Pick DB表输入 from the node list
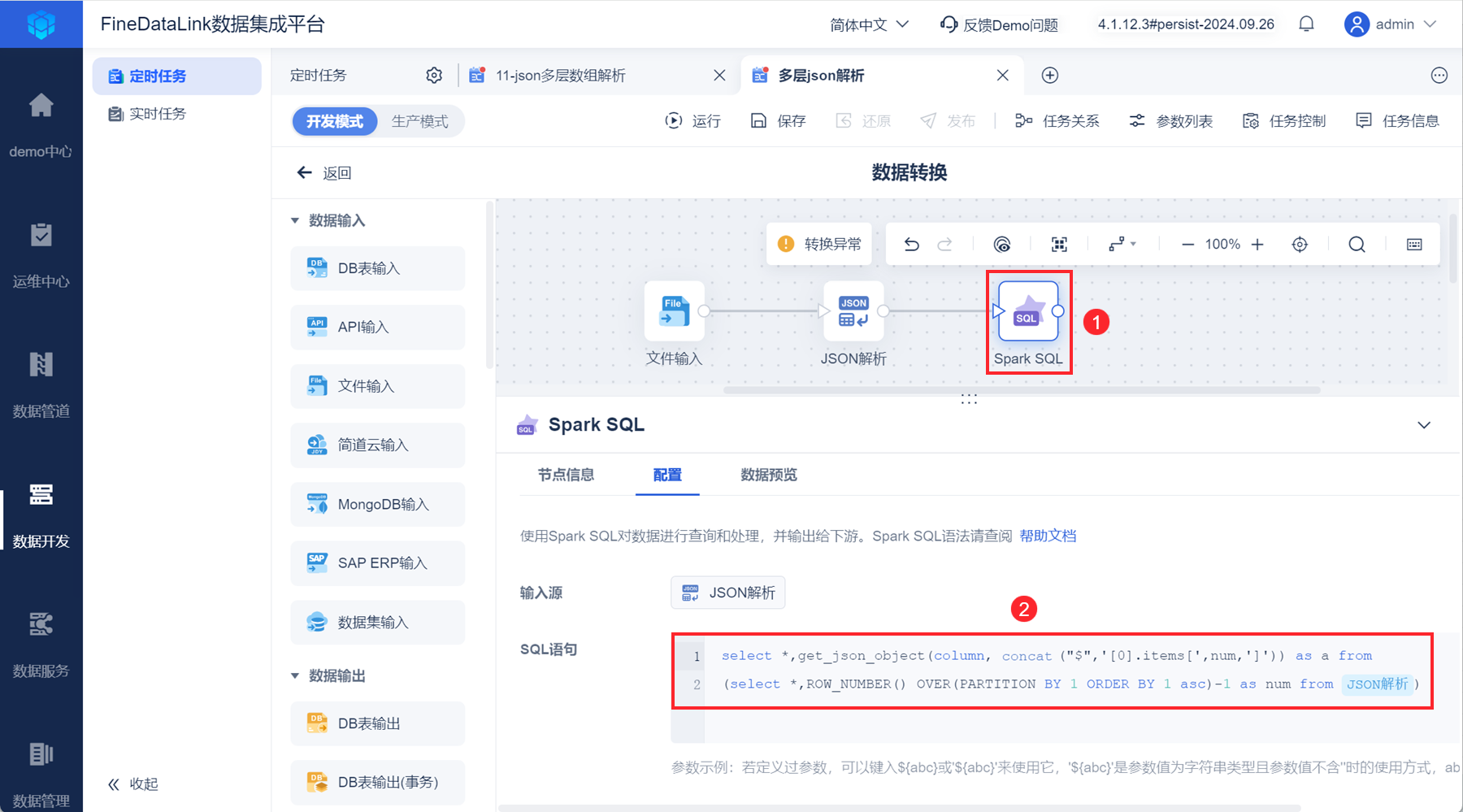 tap(378, 268)
